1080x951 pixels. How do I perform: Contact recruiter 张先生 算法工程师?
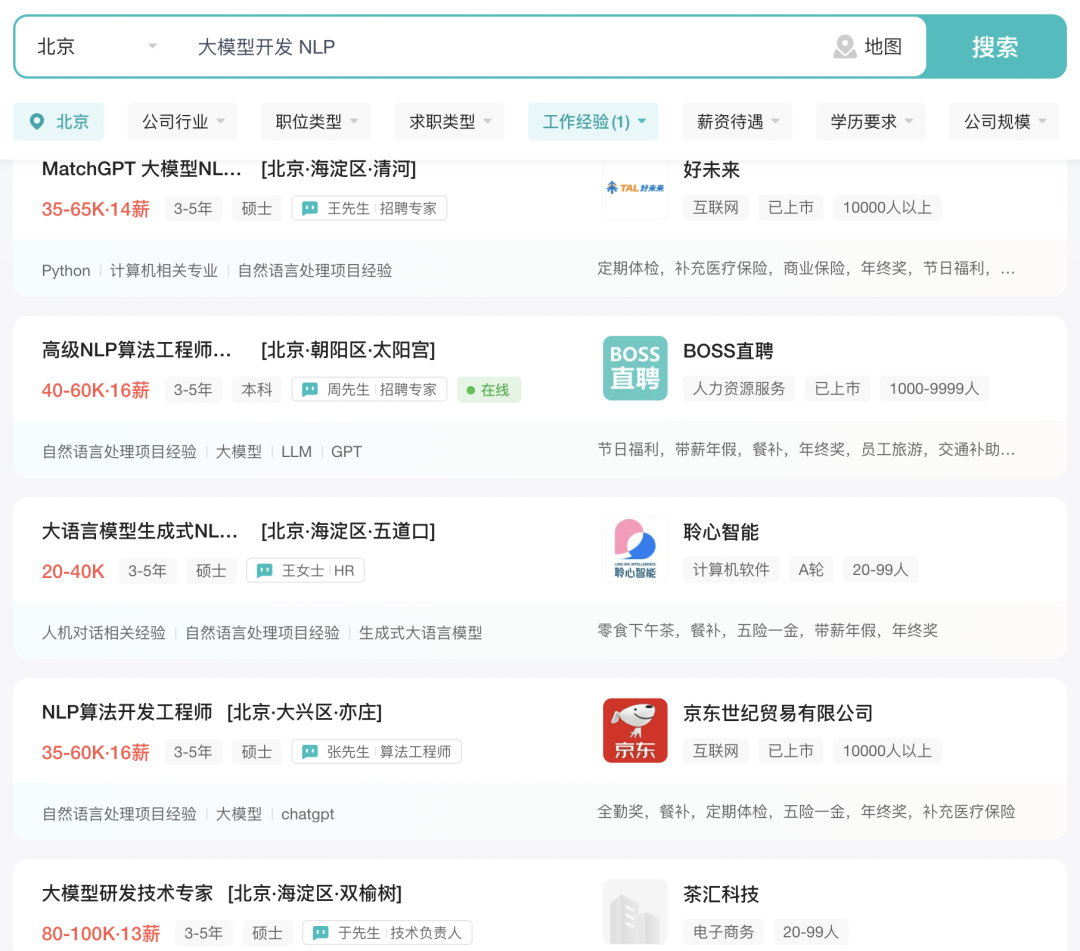pos(377,751)
